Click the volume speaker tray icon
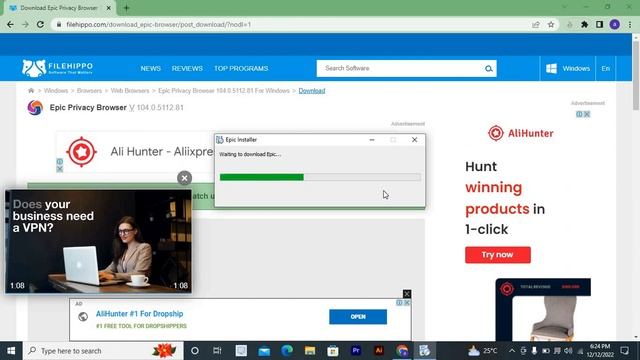640x360 pixels. click(568, 351)
